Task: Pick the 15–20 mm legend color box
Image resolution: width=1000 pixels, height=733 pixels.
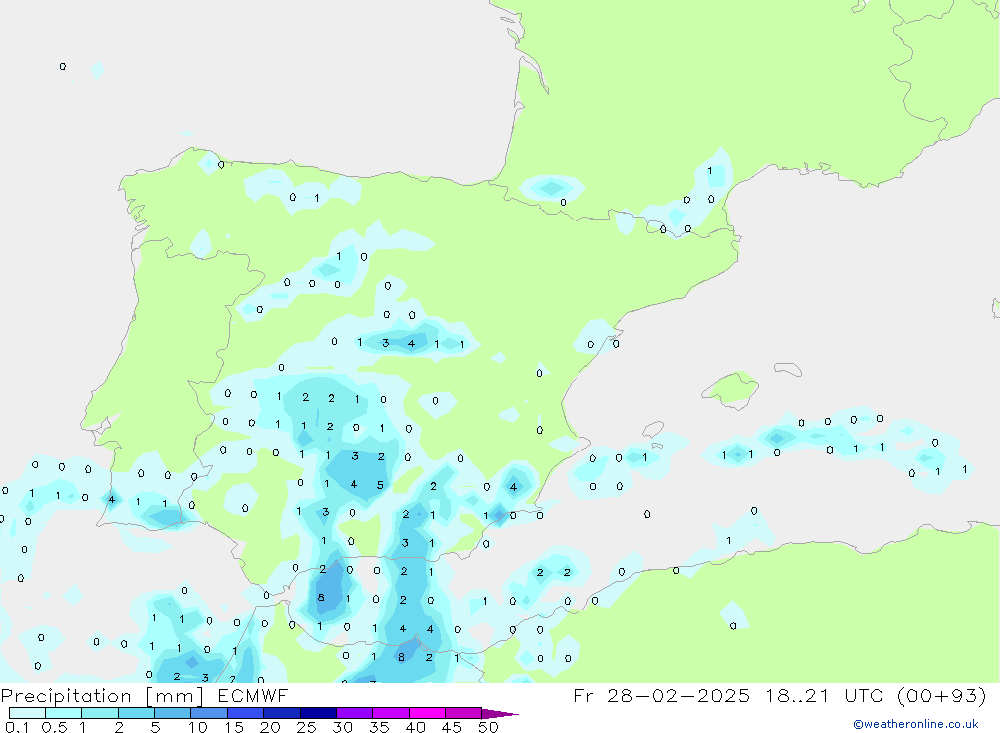Action: click(246, 713)
